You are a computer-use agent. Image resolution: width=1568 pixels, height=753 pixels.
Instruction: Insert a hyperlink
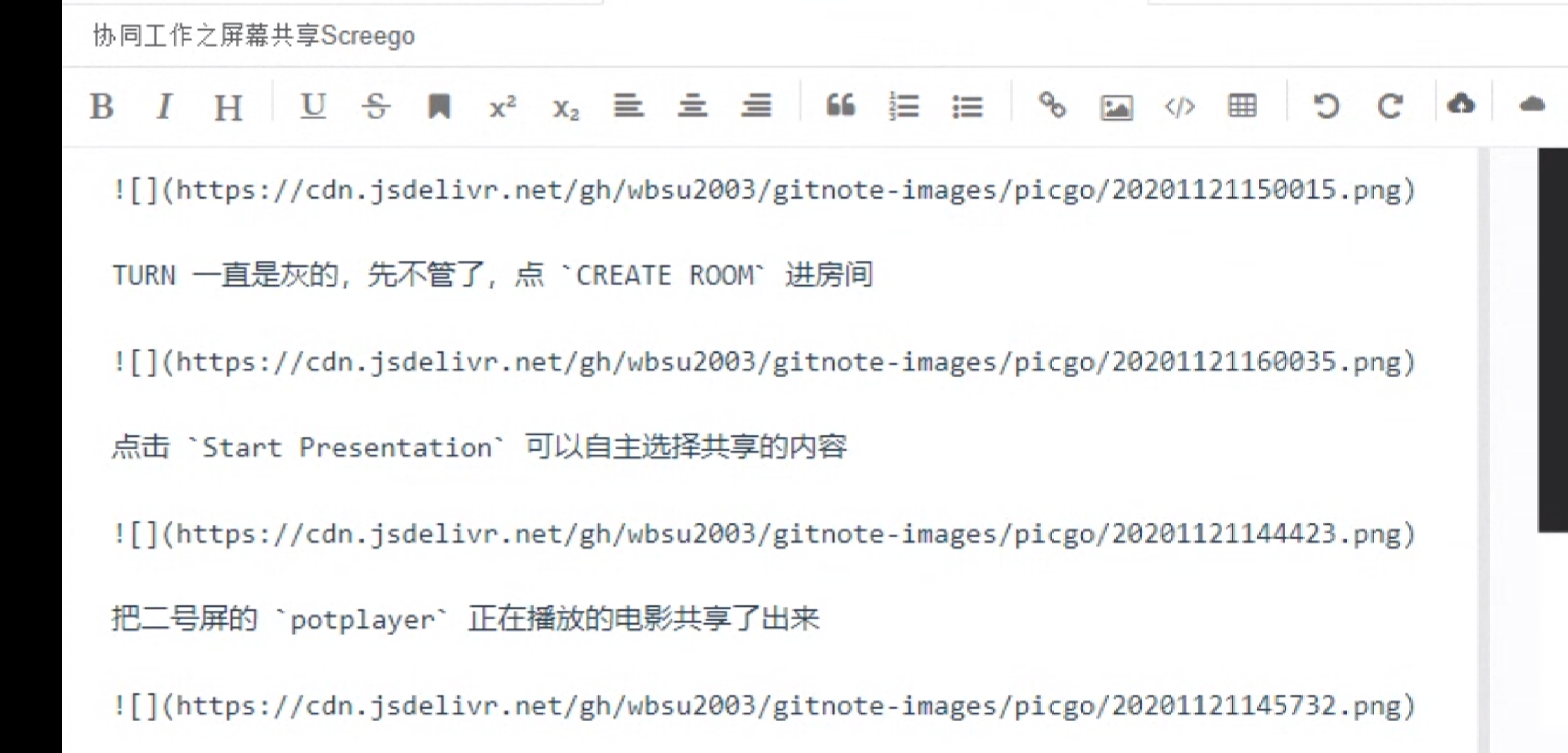point(1052,106)
